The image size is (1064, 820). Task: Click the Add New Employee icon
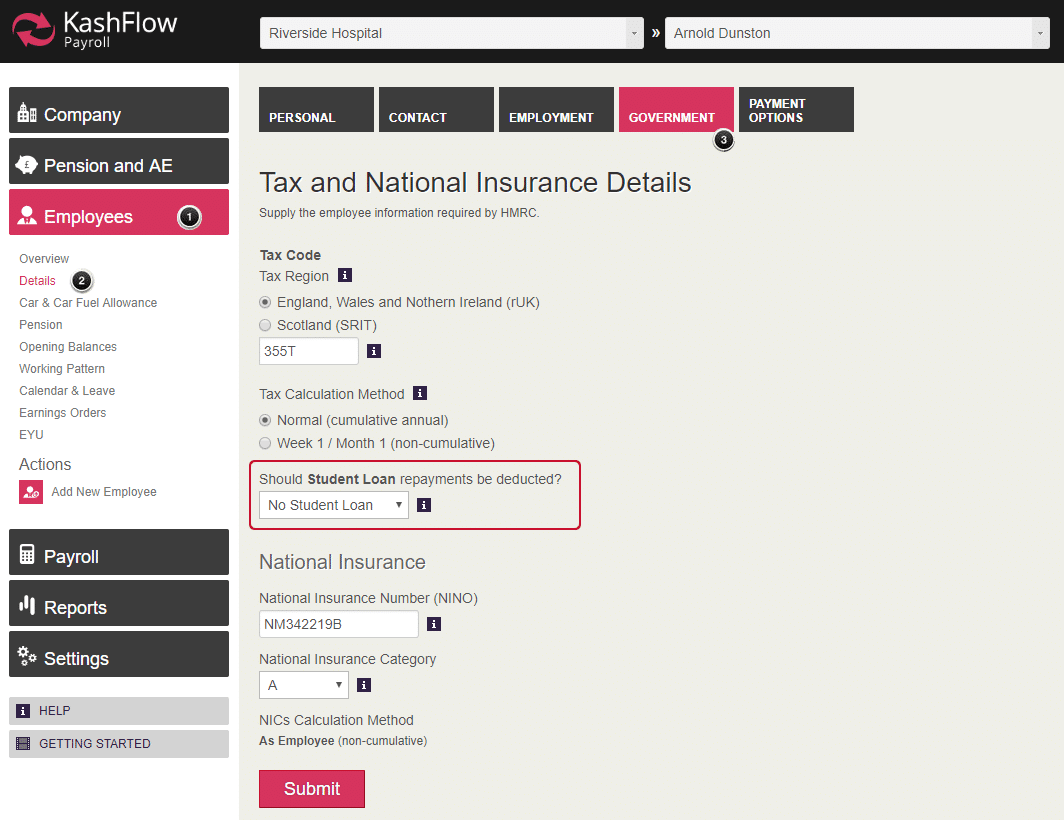pos(31,492)
